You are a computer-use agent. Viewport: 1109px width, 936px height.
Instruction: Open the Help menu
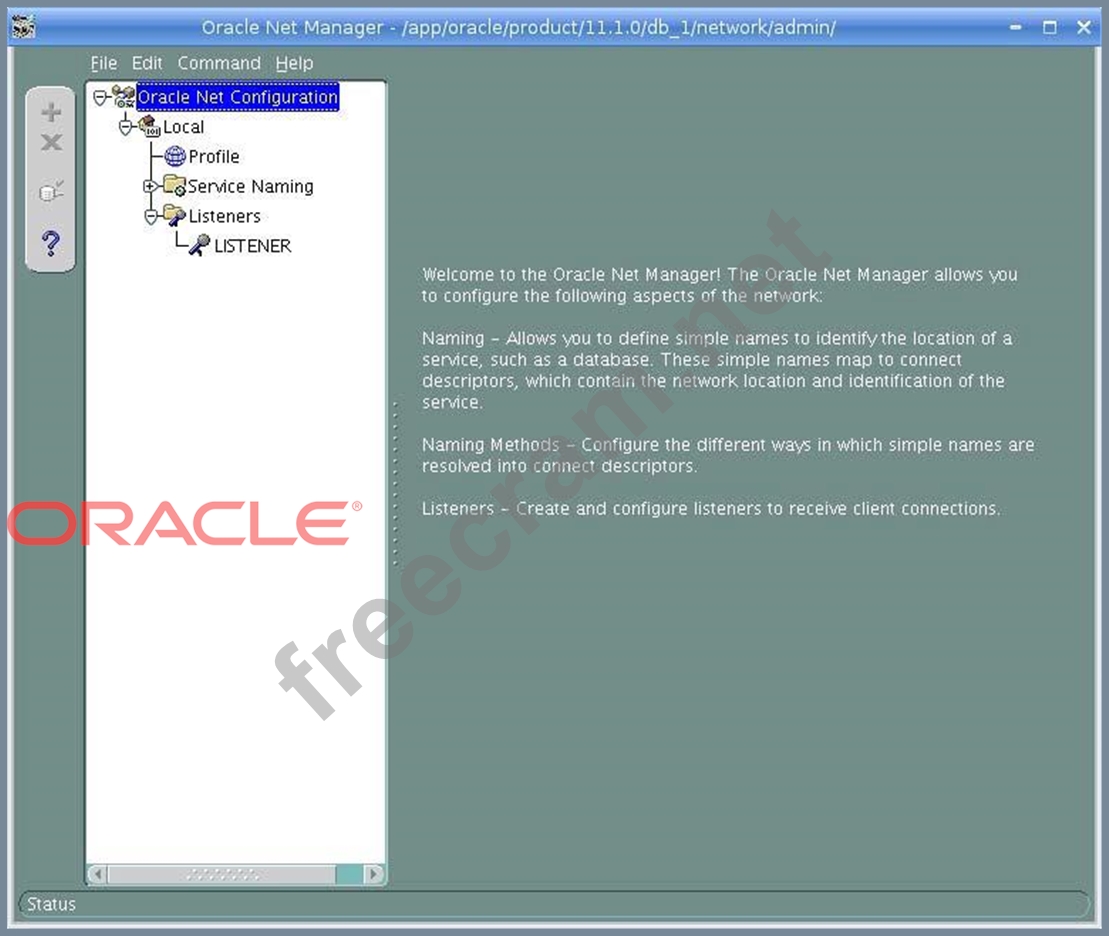click(x=294, y=63)
